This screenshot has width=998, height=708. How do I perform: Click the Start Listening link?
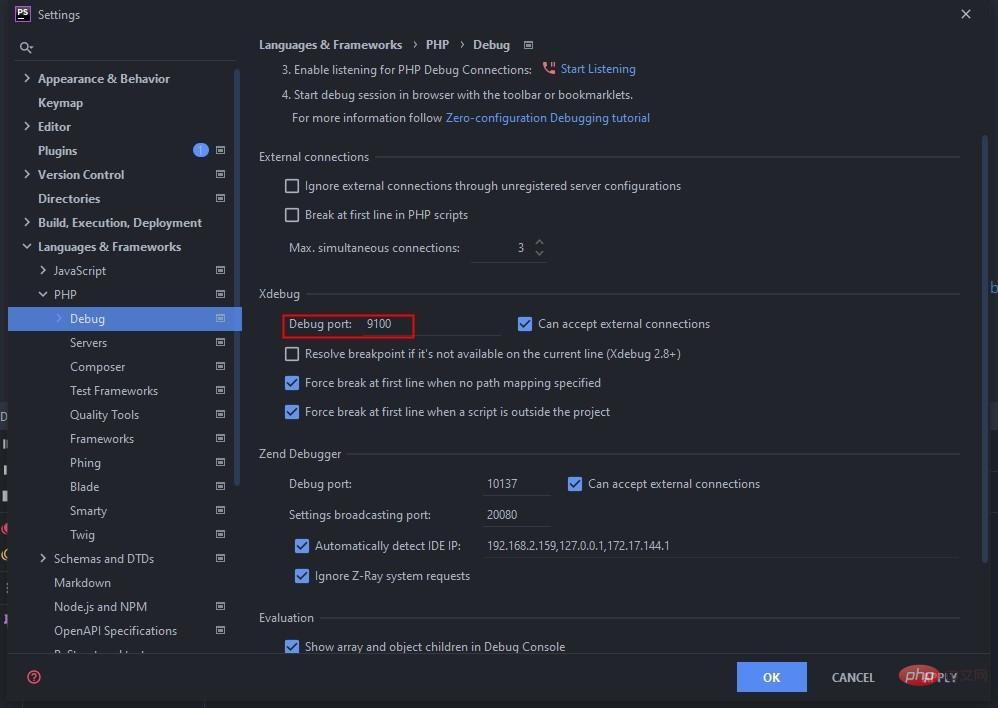coord(598,69)
